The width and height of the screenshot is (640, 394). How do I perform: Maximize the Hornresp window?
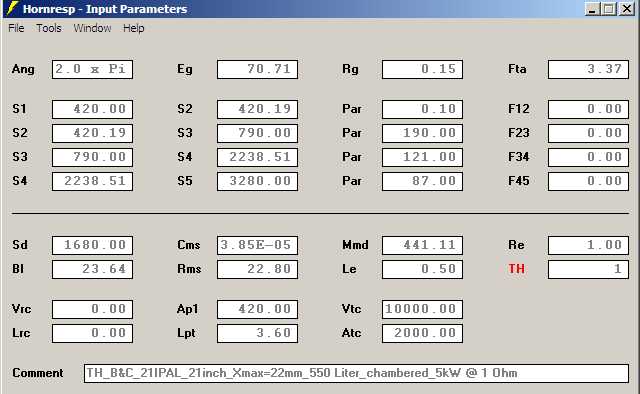tap(609, 9)
